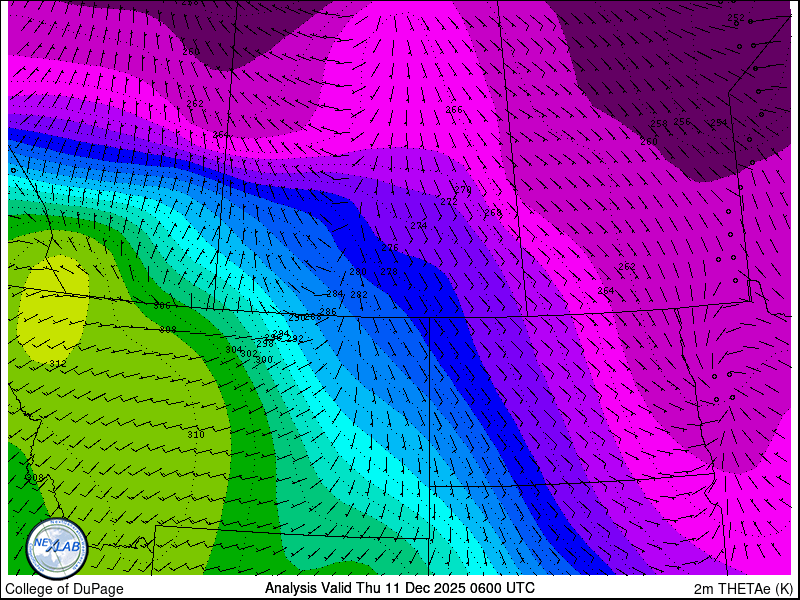Click the 270 contour label
The width and height of the screenshot is (800, 600).
[463, 190]
